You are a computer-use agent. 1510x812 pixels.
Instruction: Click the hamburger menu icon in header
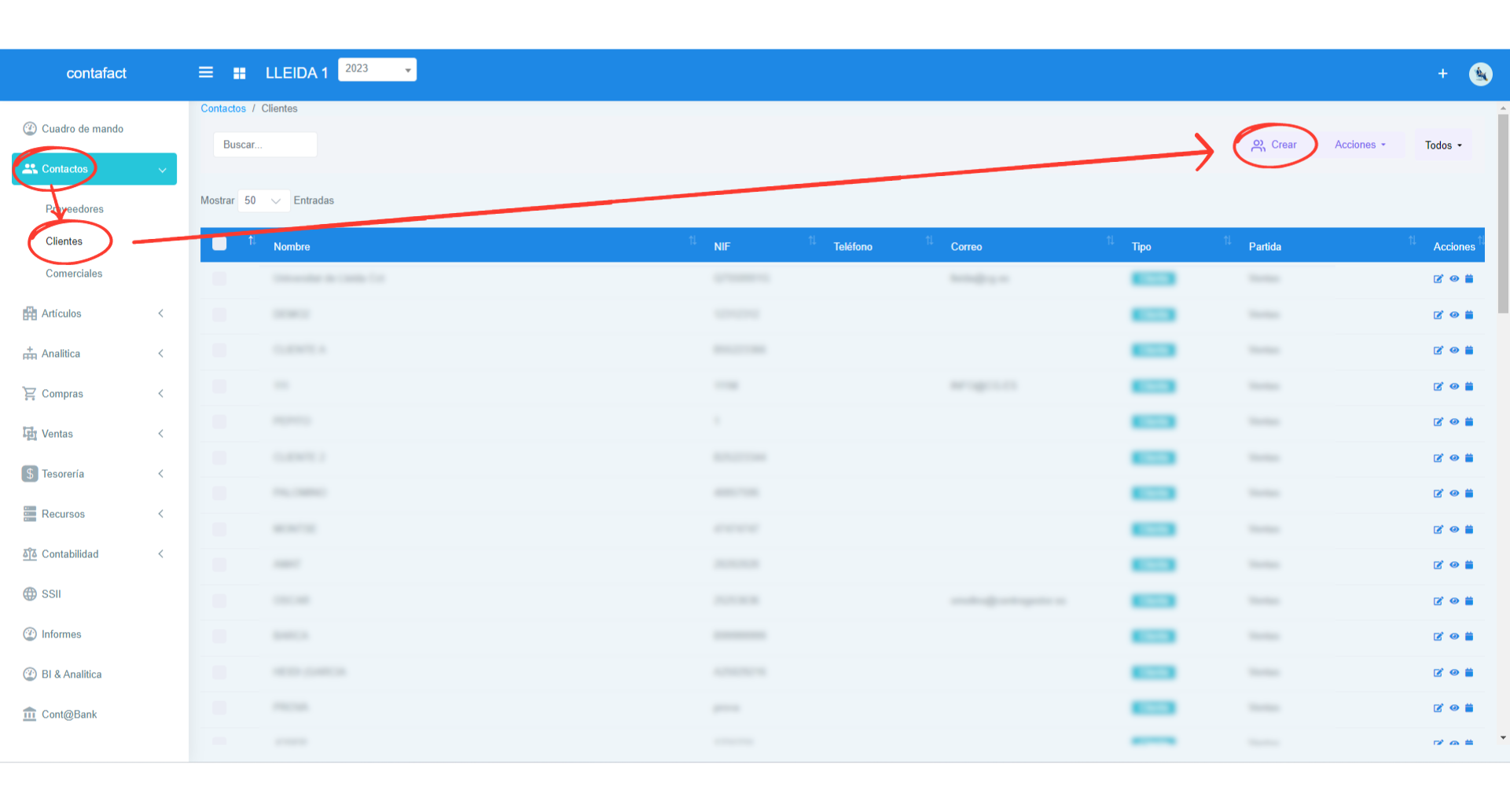[206, 72]
